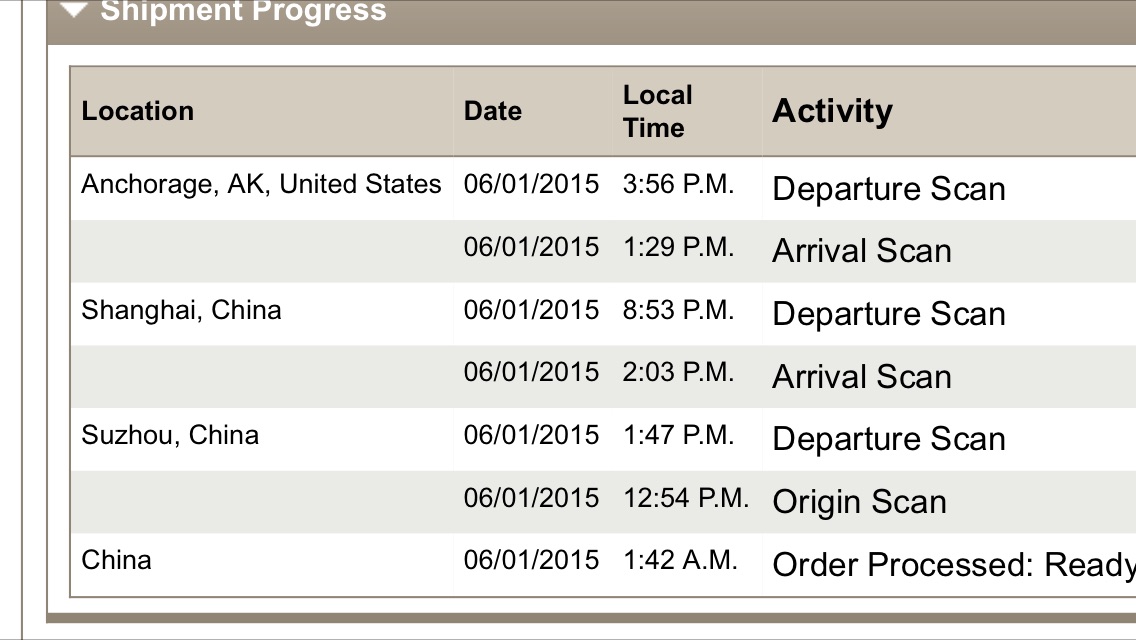Click Anchorage, AK, United States location cell
Image resolution: width=1136 pixels, height=640 pixels.
261,185
